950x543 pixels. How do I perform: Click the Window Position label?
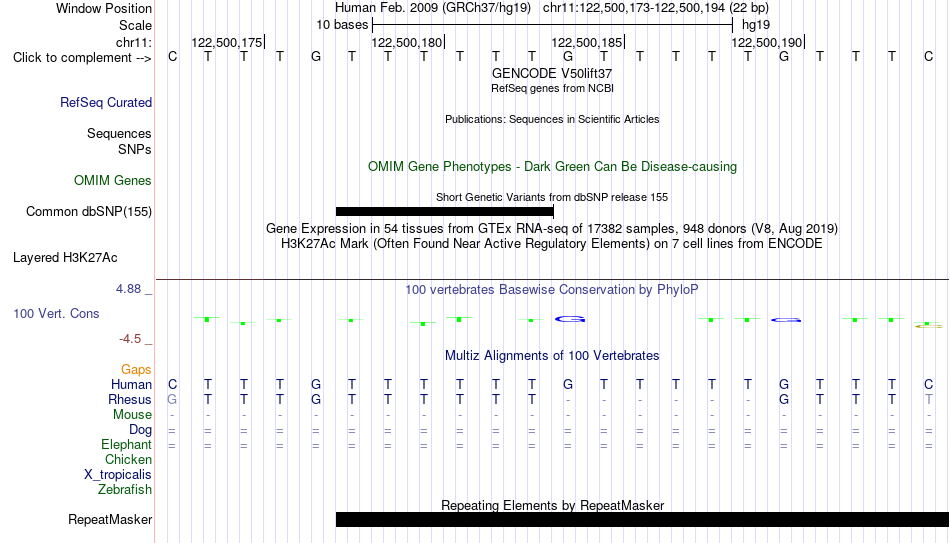point(104,8)
